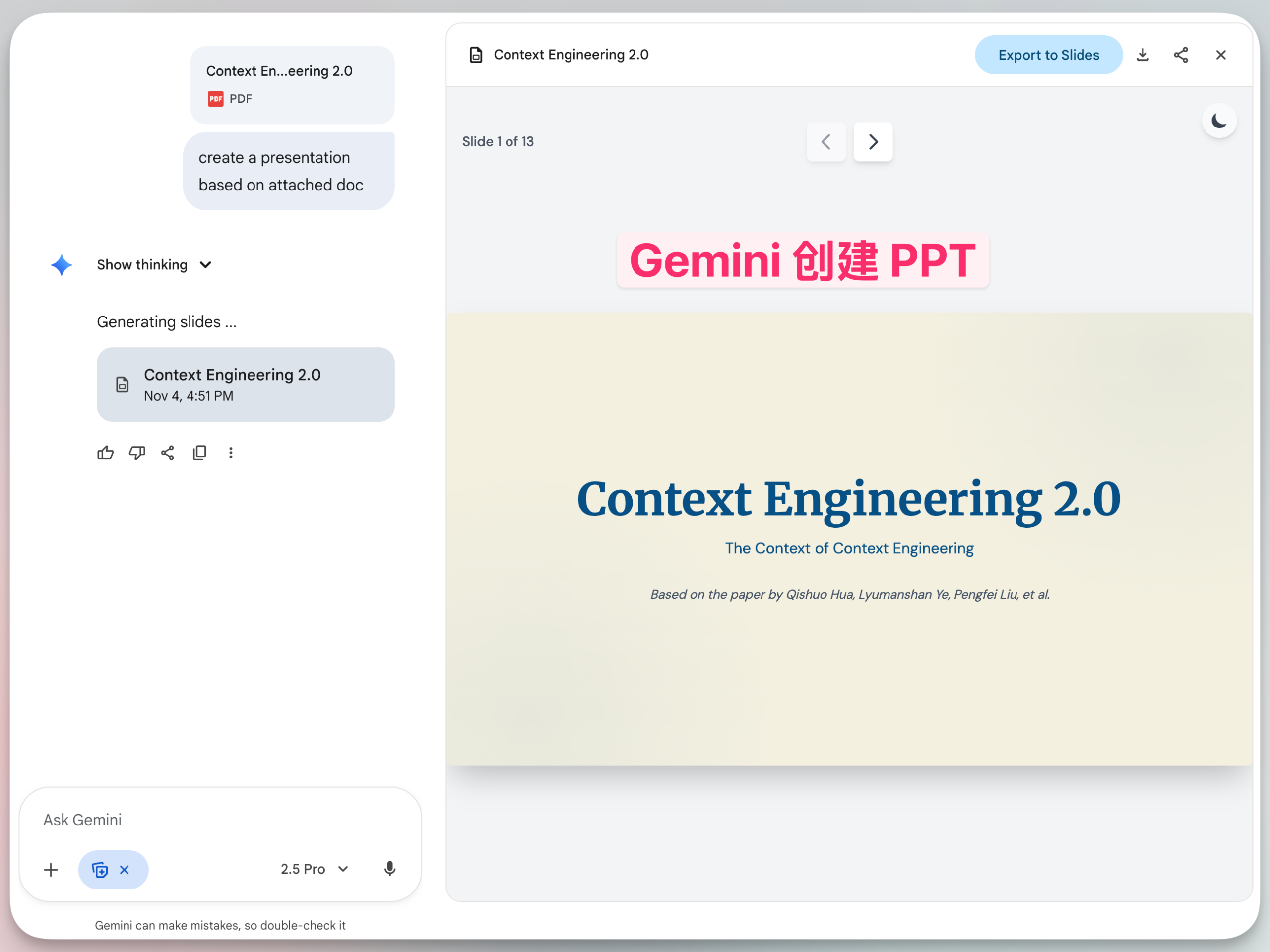The width and height of the screenshot is (1270, 952).
Task: Expand the Show thinking section
Action: 153,265
